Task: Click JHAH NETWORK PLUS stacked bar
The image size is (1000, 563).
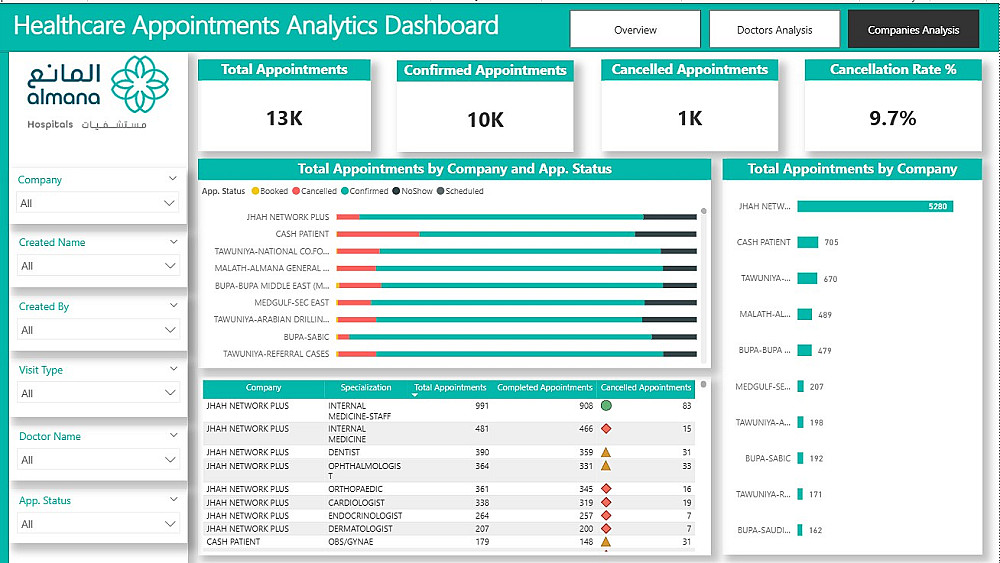Action: pos(517,217)
